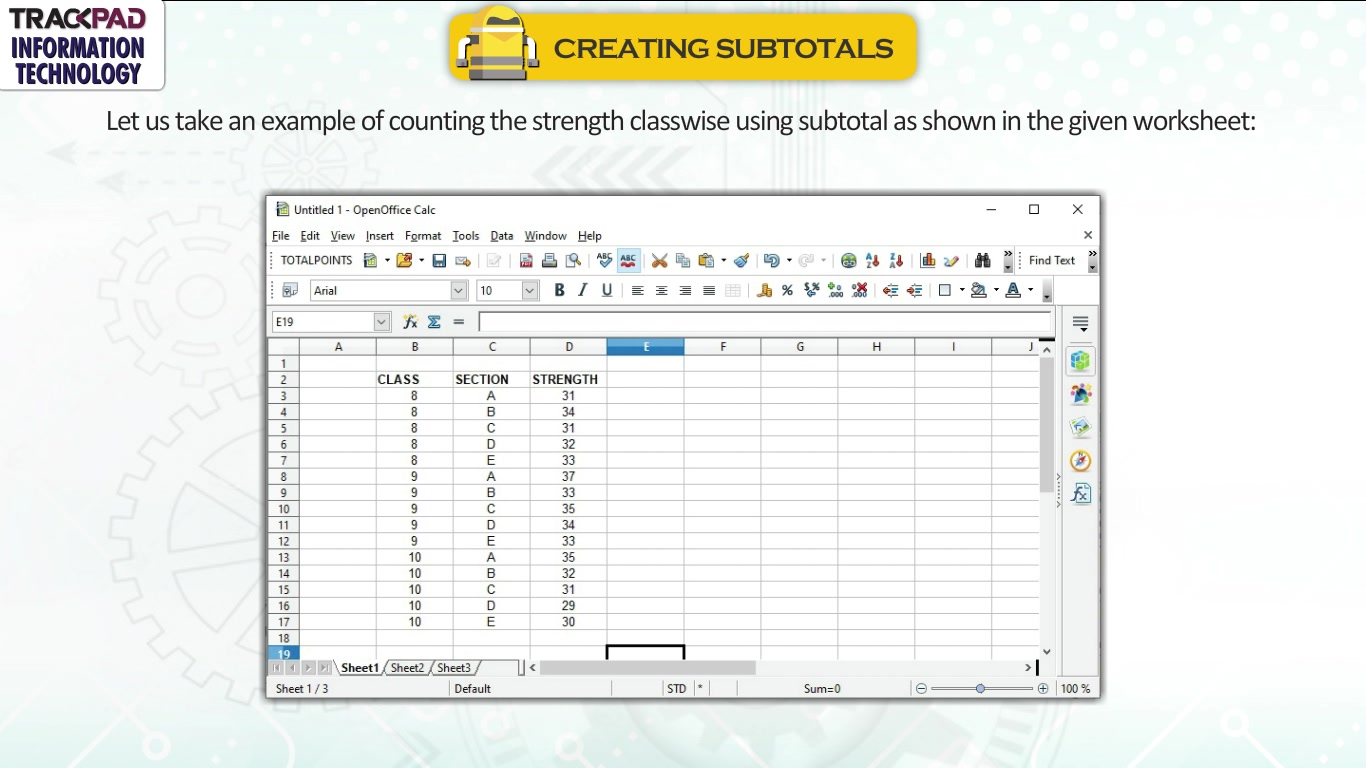Viewport: 1366px width, 768px height.
Task: Open Background Color dropdown arrow
Action: (996, 290)
